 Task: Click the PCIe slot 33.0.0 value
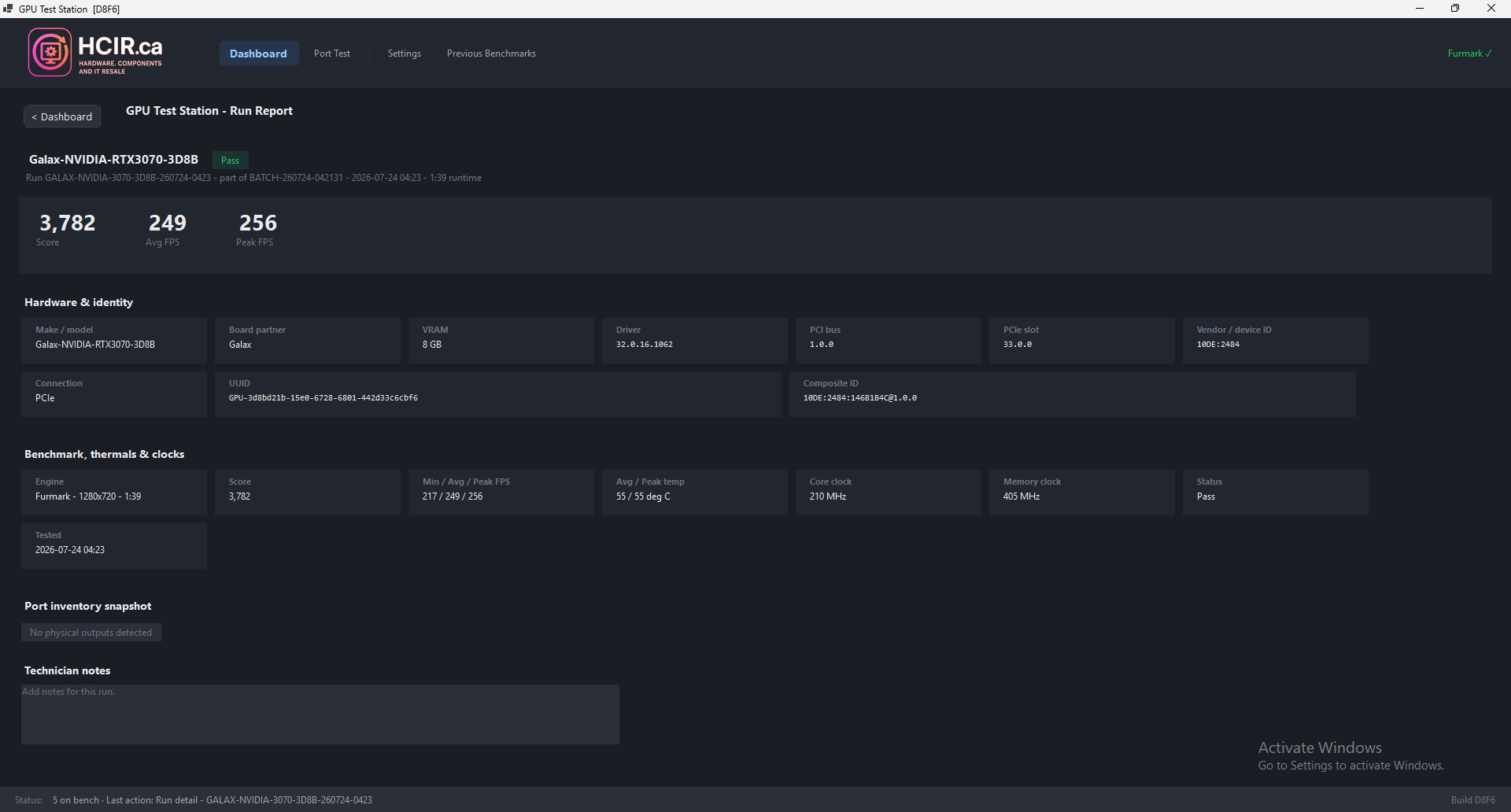tap(1018, 345)
